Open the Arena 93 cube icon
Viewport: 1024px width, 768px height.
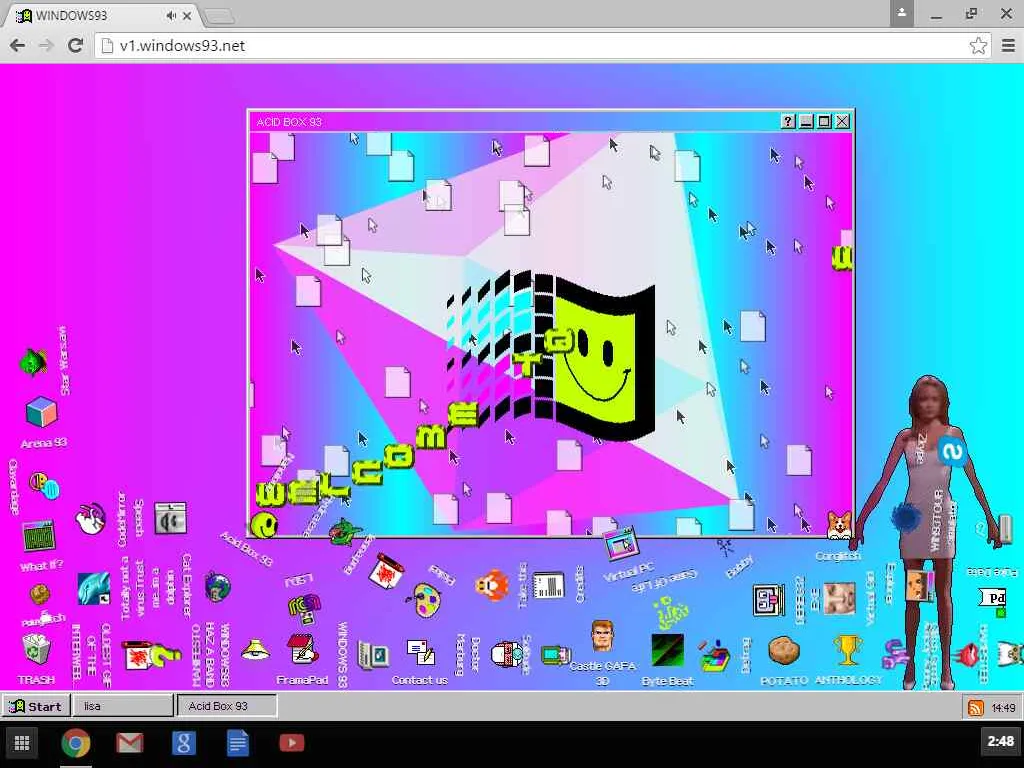click(41, 413)
